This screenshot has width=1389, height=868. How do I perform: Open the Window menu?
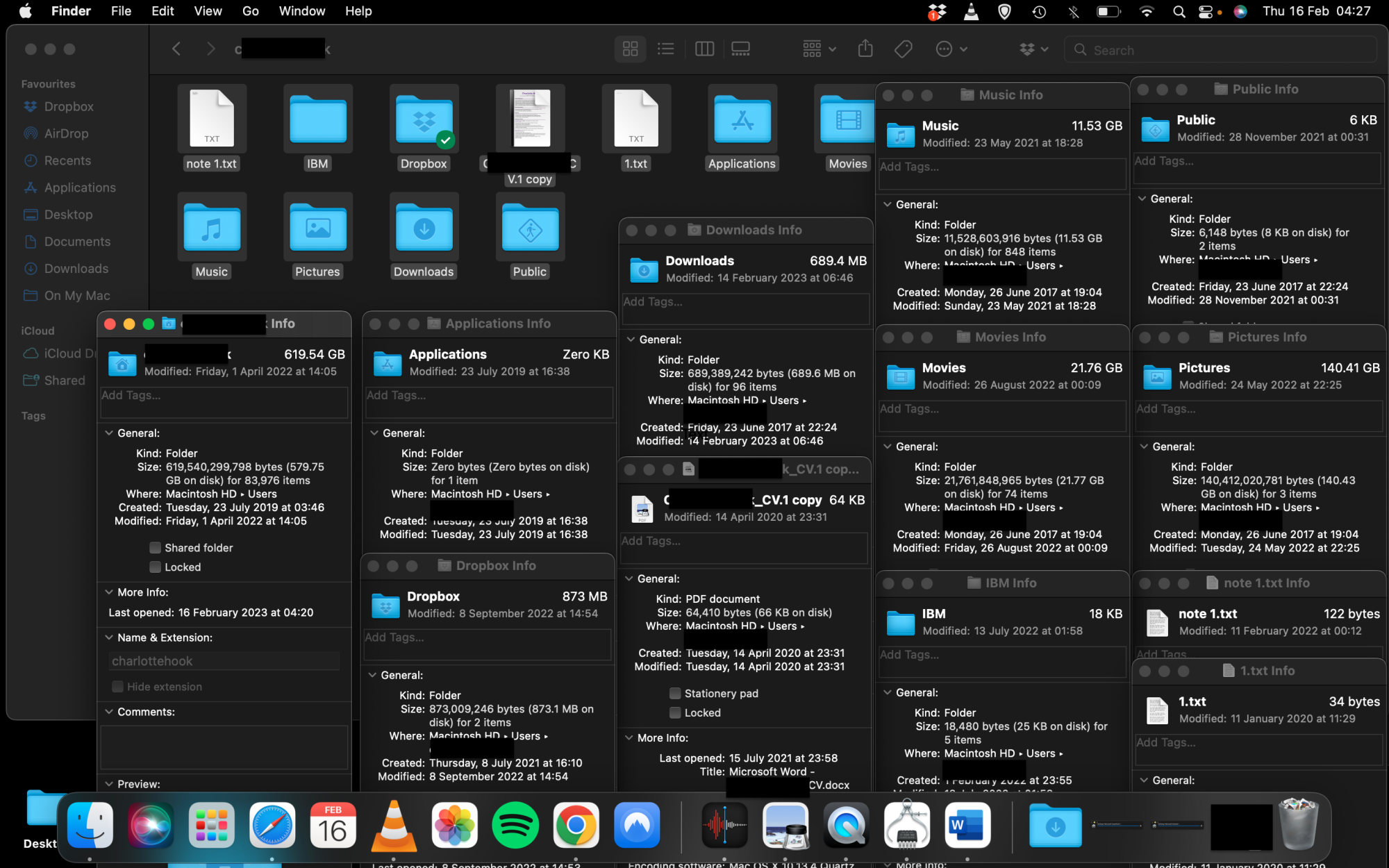(x=302, y=11)
